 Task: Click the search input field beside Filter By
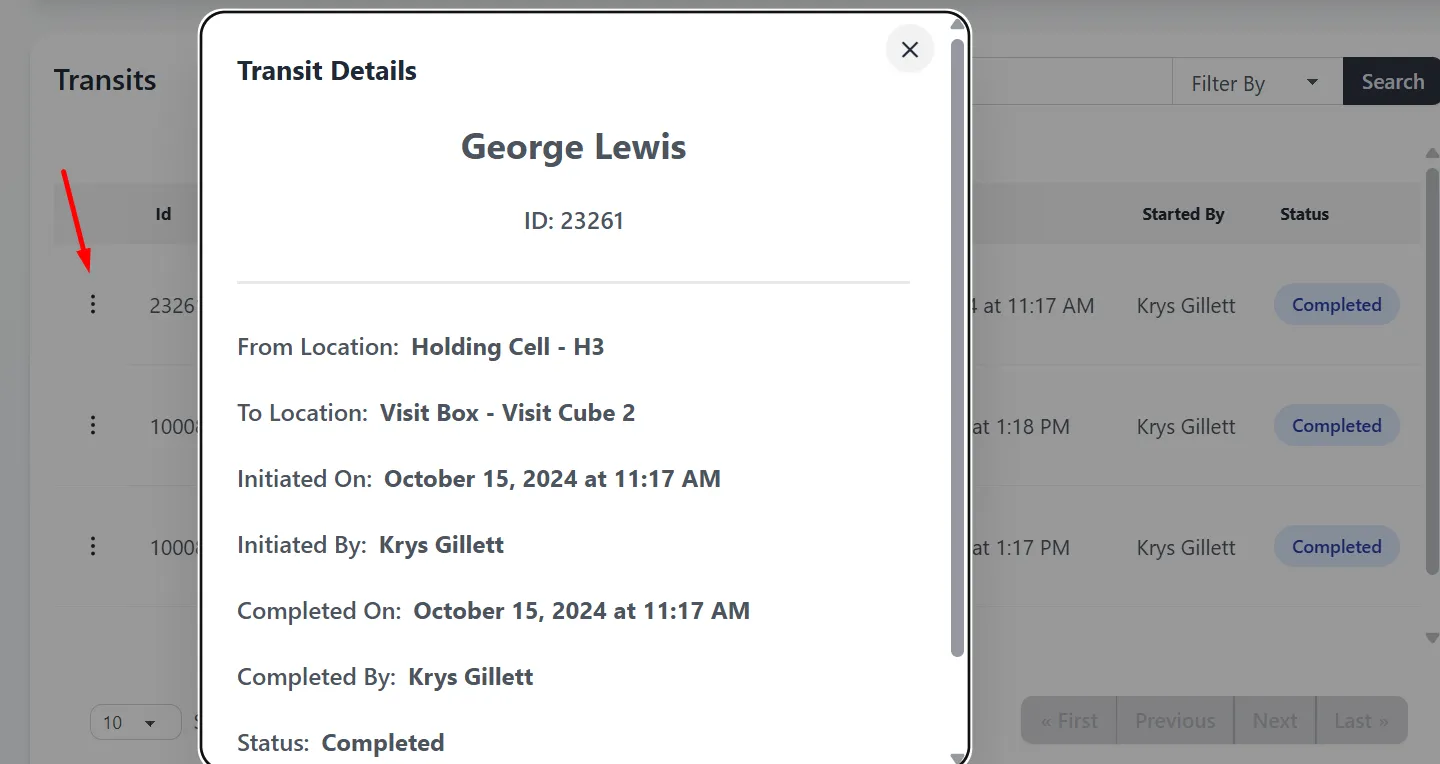1070,82
